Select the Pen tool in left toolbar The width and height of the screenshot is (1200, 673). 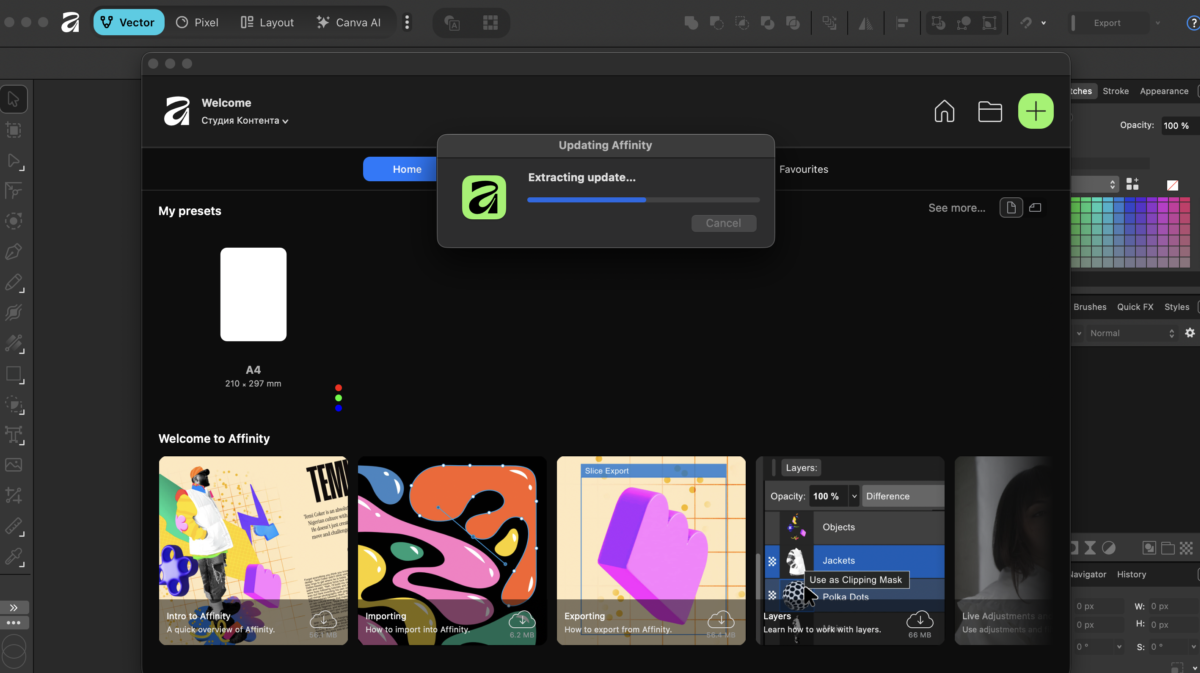pyautogui.click(x=14, y=251)
